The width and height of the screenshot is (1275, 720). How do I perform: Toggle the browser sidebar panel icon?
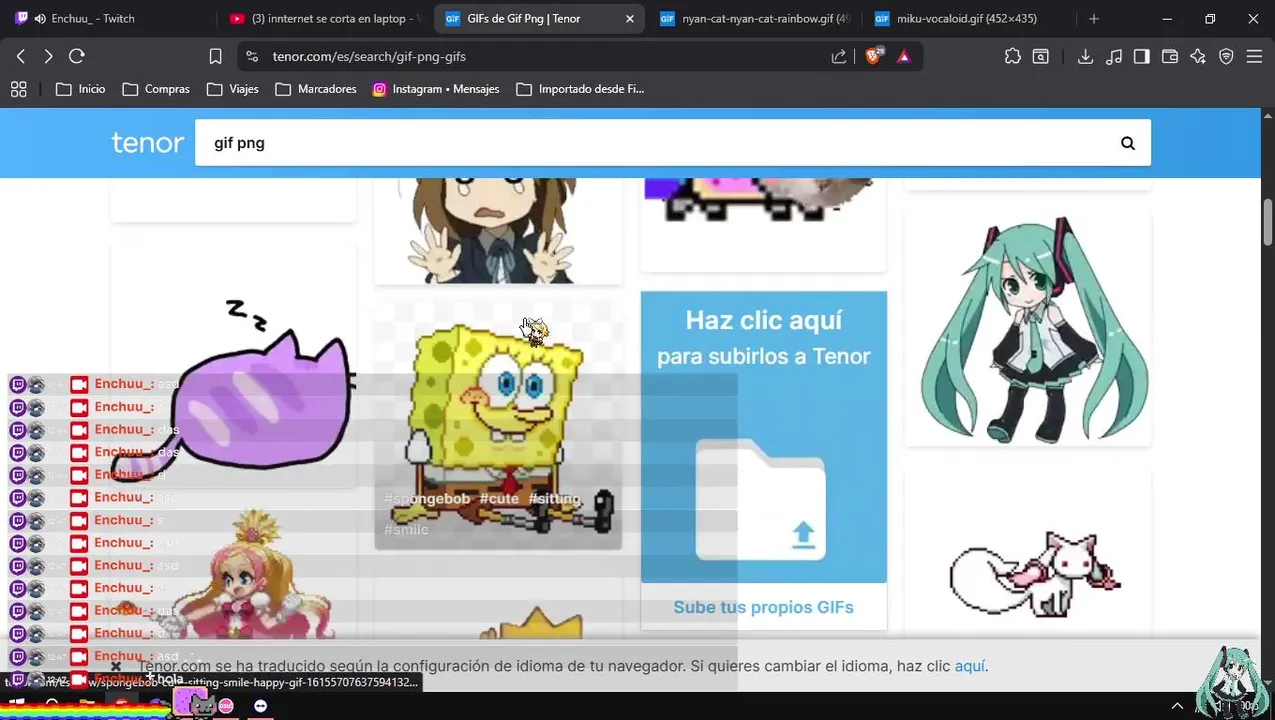click(x=1142, y=57)
